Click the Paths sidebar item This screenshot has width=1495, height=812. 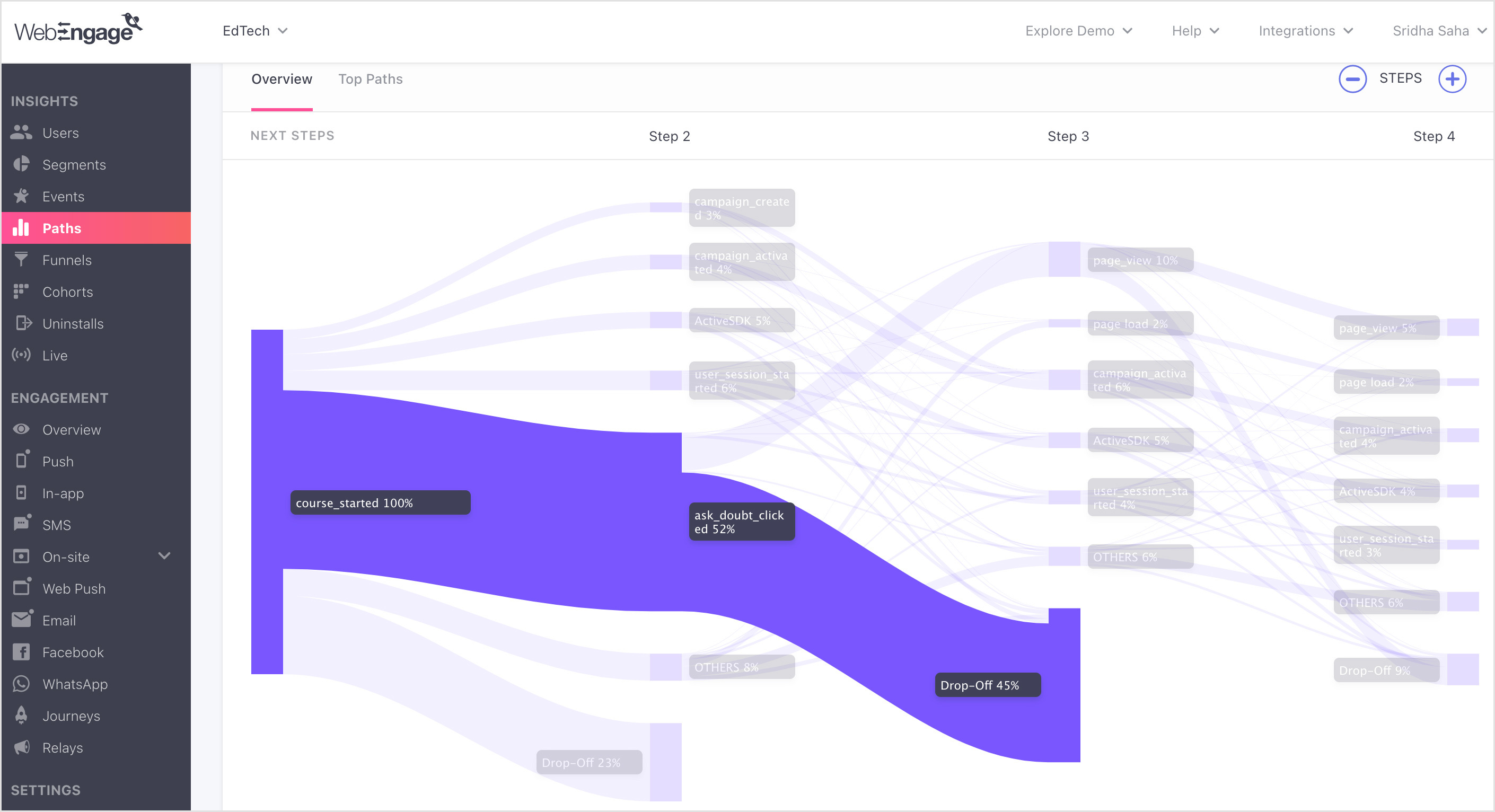point(62,228)
